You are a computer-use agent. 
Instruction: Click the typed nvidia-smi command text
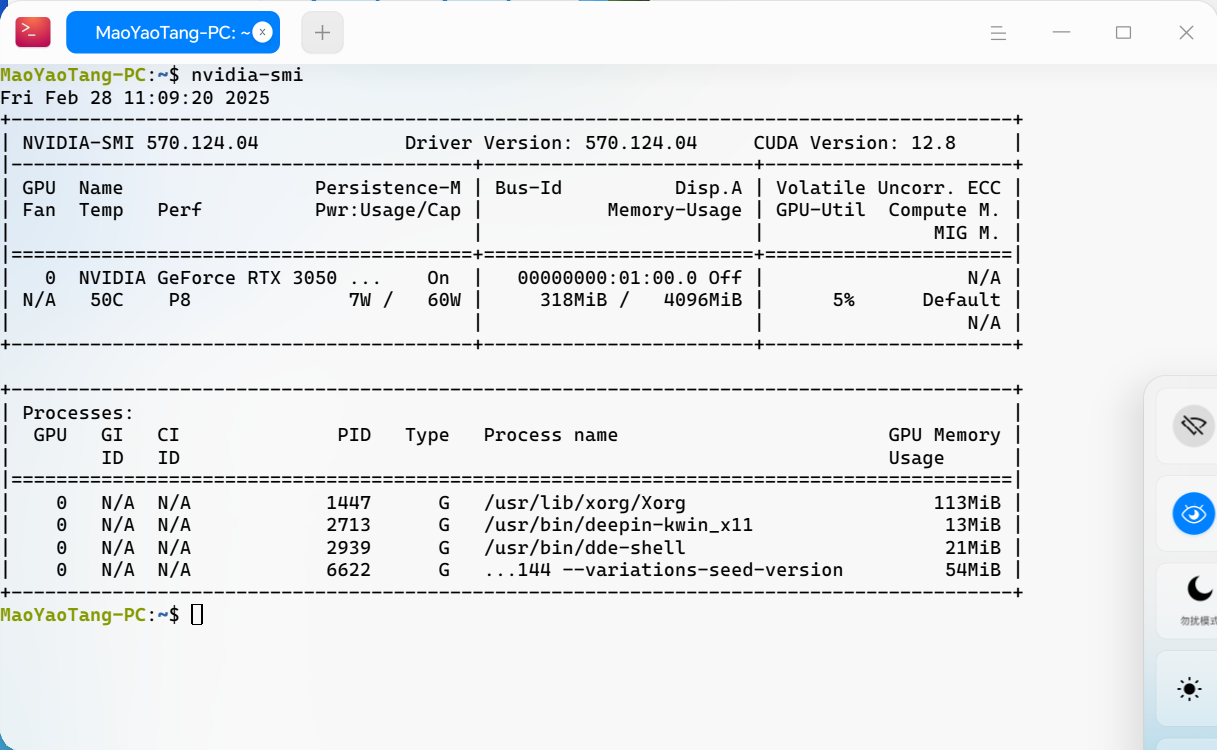pos(247,75)
